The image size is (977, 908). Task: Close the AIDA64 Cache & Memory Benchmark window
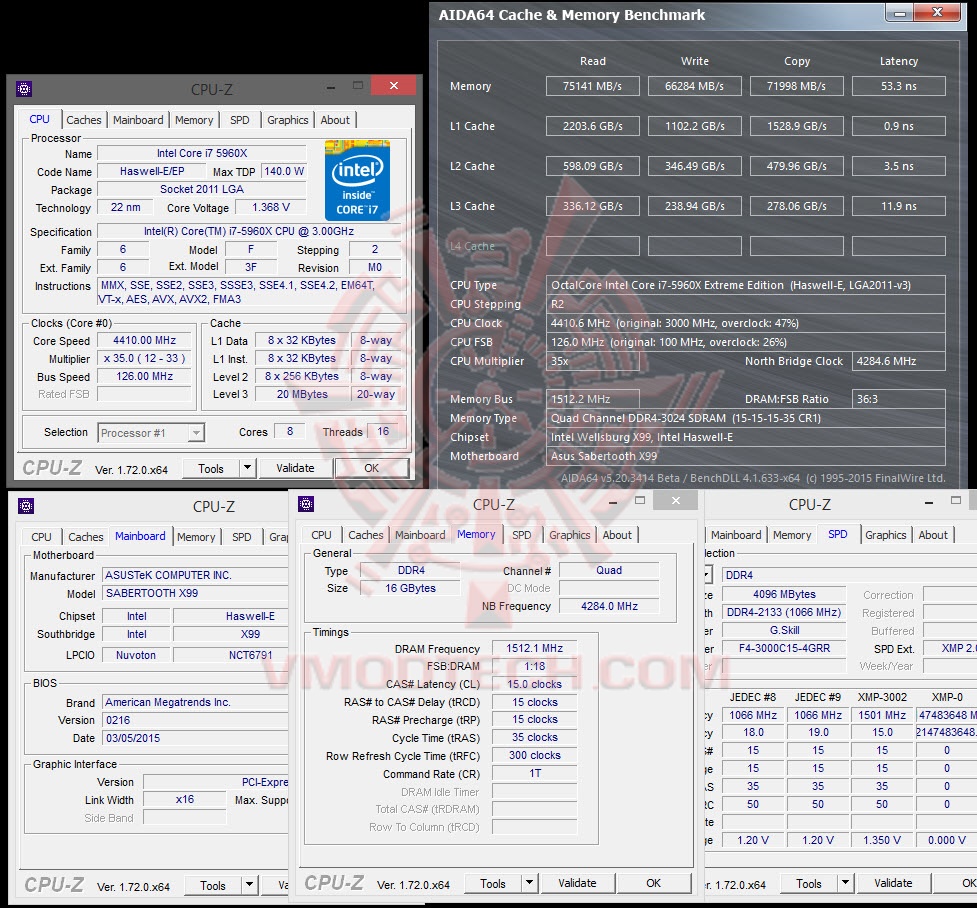point(937,12)
